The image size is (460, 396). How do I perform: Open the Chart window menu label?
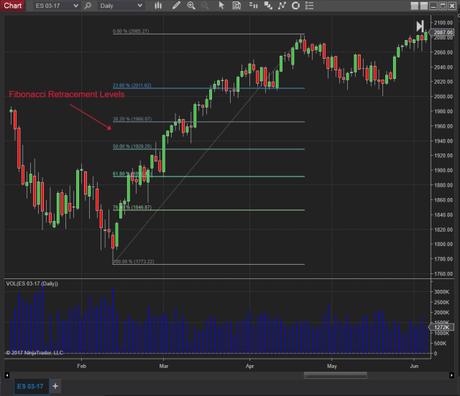(x=13, y=5)
